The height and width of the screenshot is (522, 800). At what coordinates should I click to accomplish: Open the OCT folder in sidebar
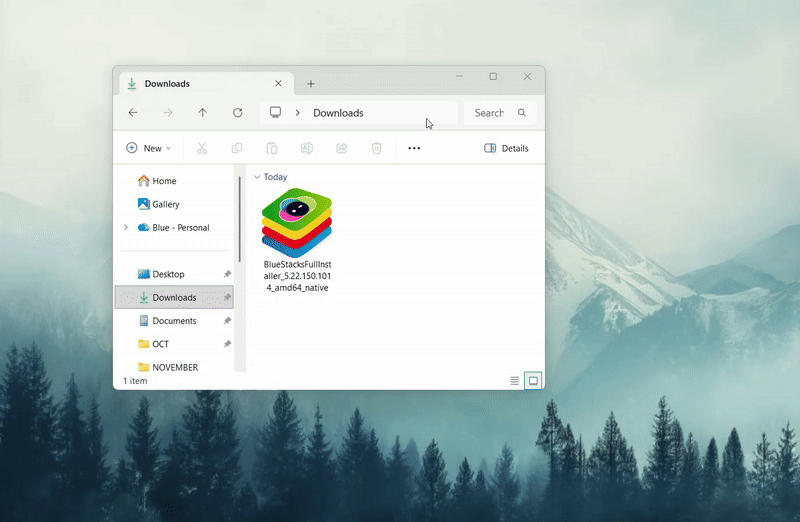[160, 344]
